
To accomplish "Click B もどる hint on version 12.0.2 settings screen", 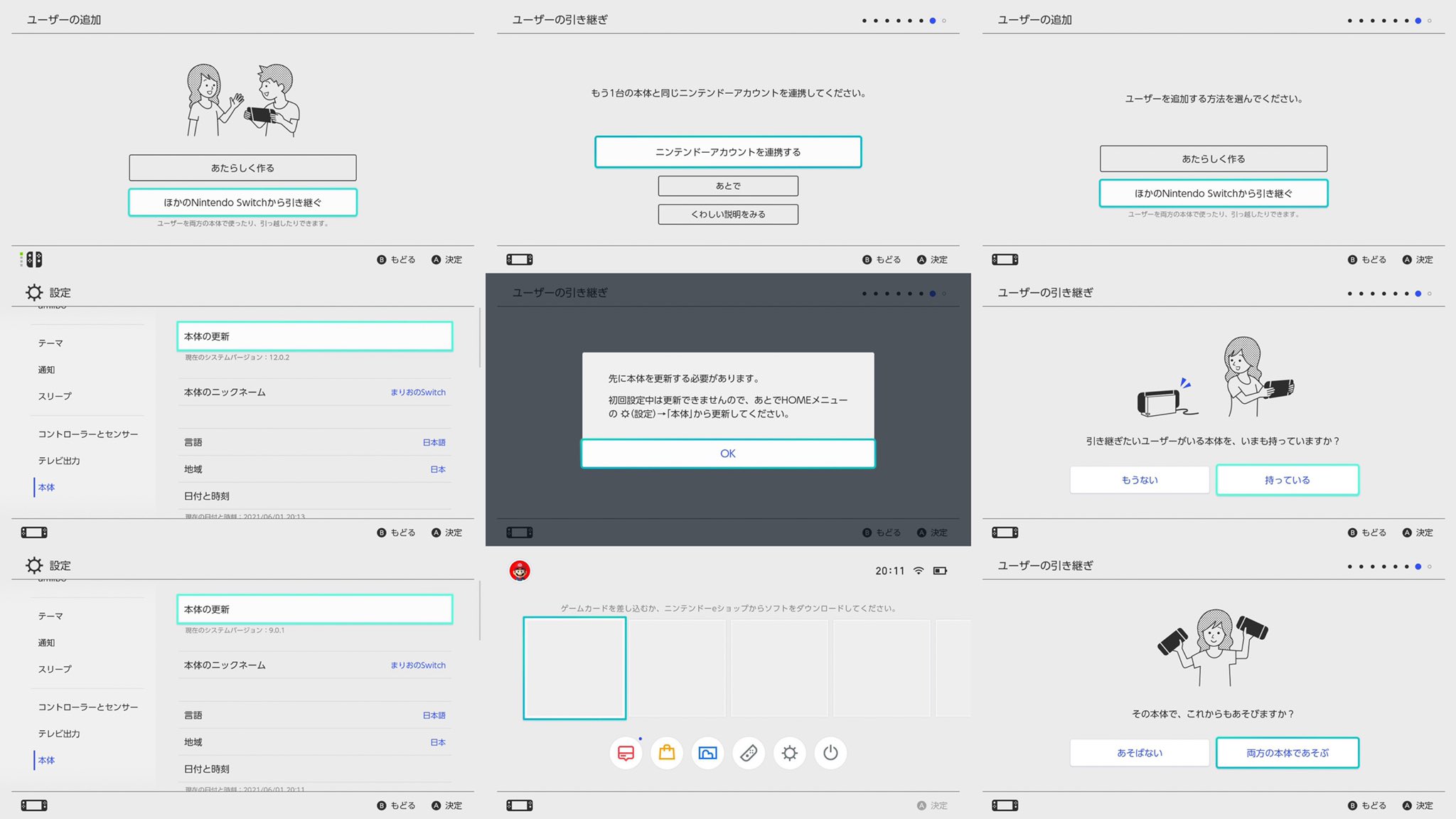I will click(396, 532).
